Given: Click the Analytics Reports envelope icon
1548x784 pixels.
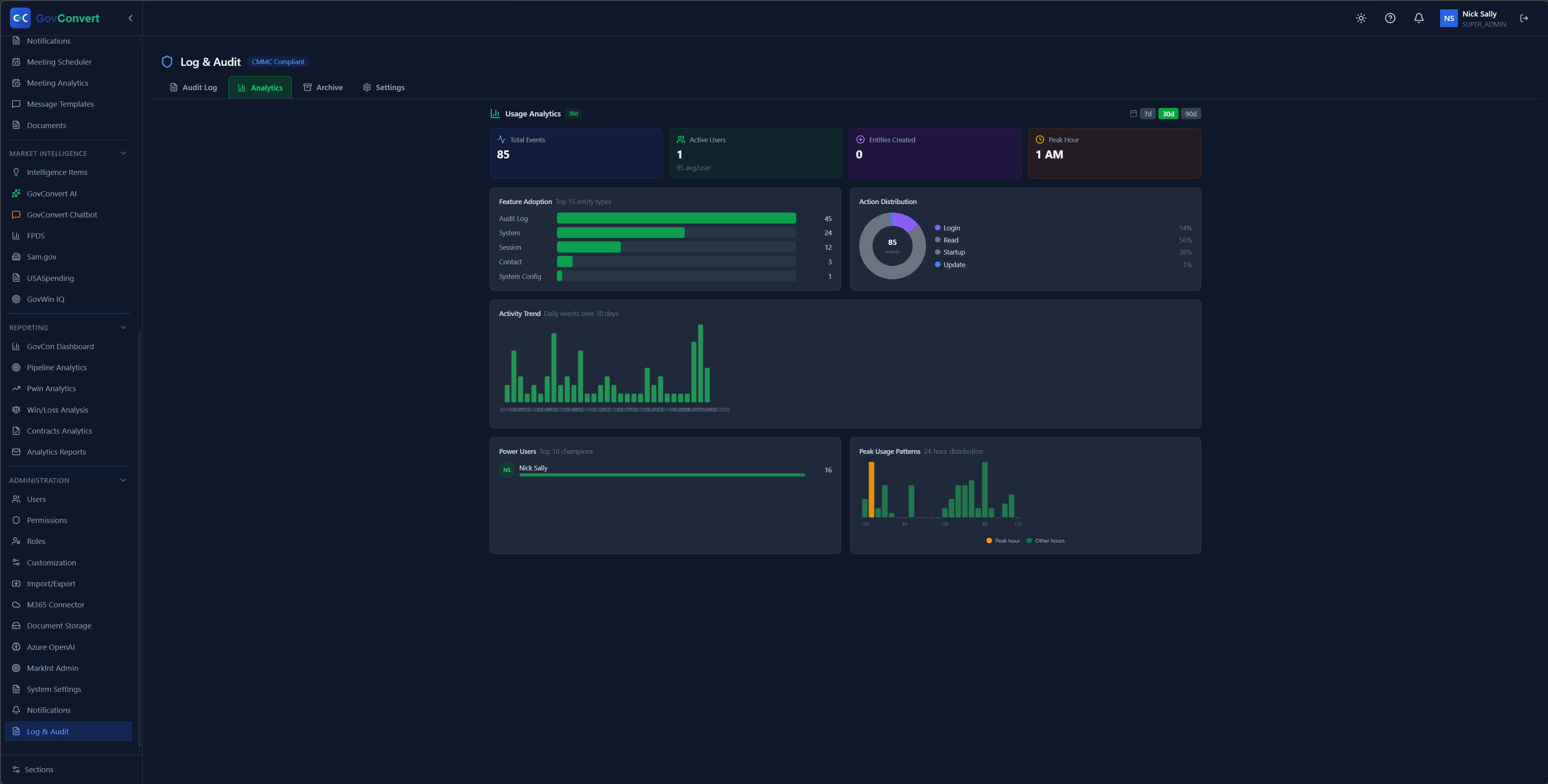Looking at the screenshot, I should (x=16, y=452).
